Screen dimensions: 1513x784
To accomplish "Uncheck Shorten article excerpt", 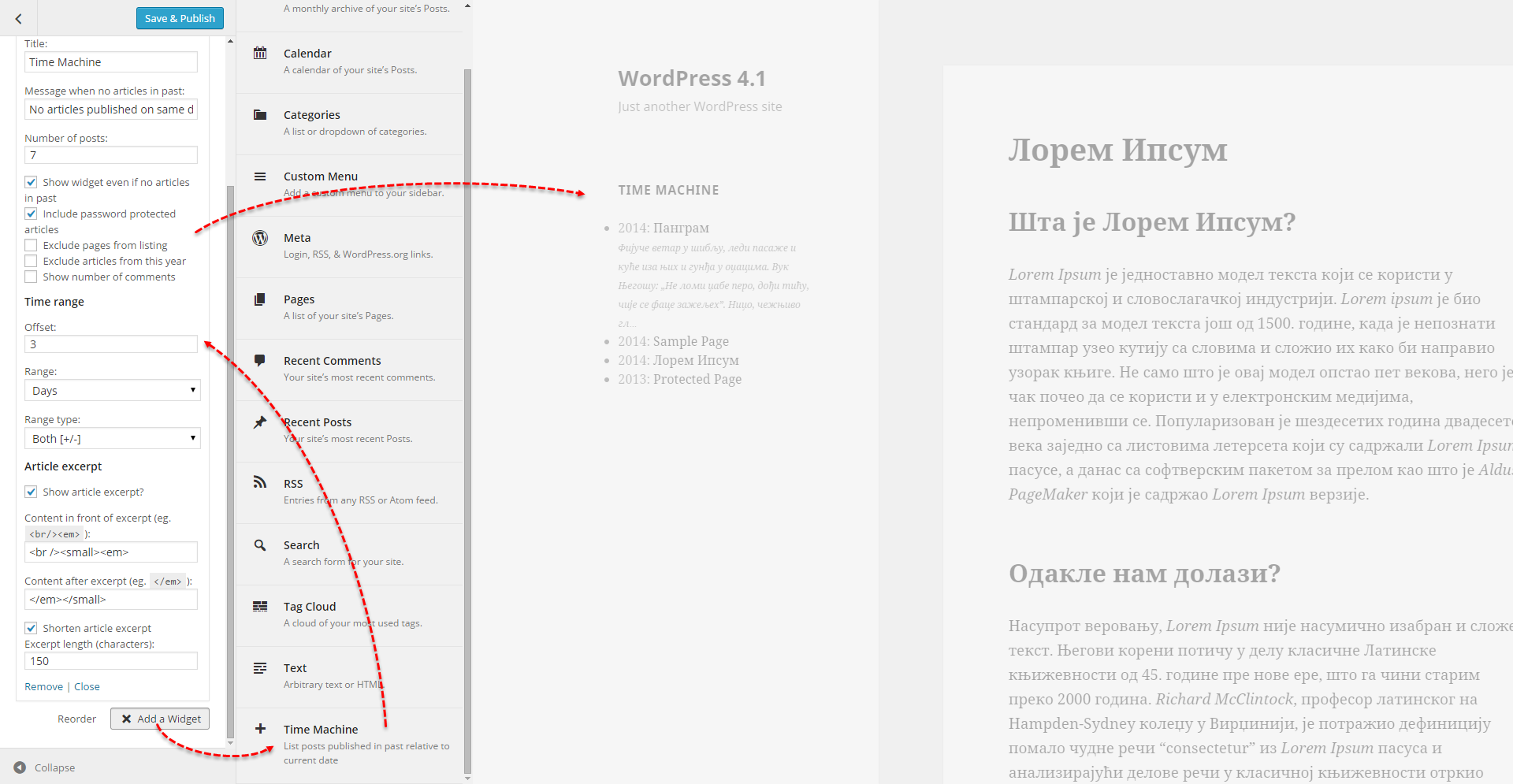I will click(31, 628).
